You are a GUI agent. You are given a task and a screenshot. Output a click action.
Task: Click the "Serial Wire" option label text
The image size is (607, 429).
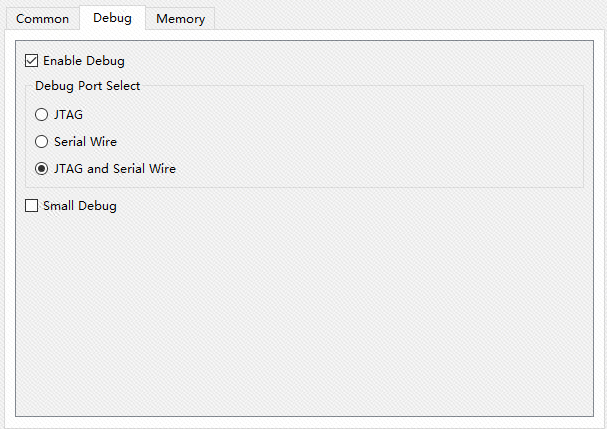(85, 142)
